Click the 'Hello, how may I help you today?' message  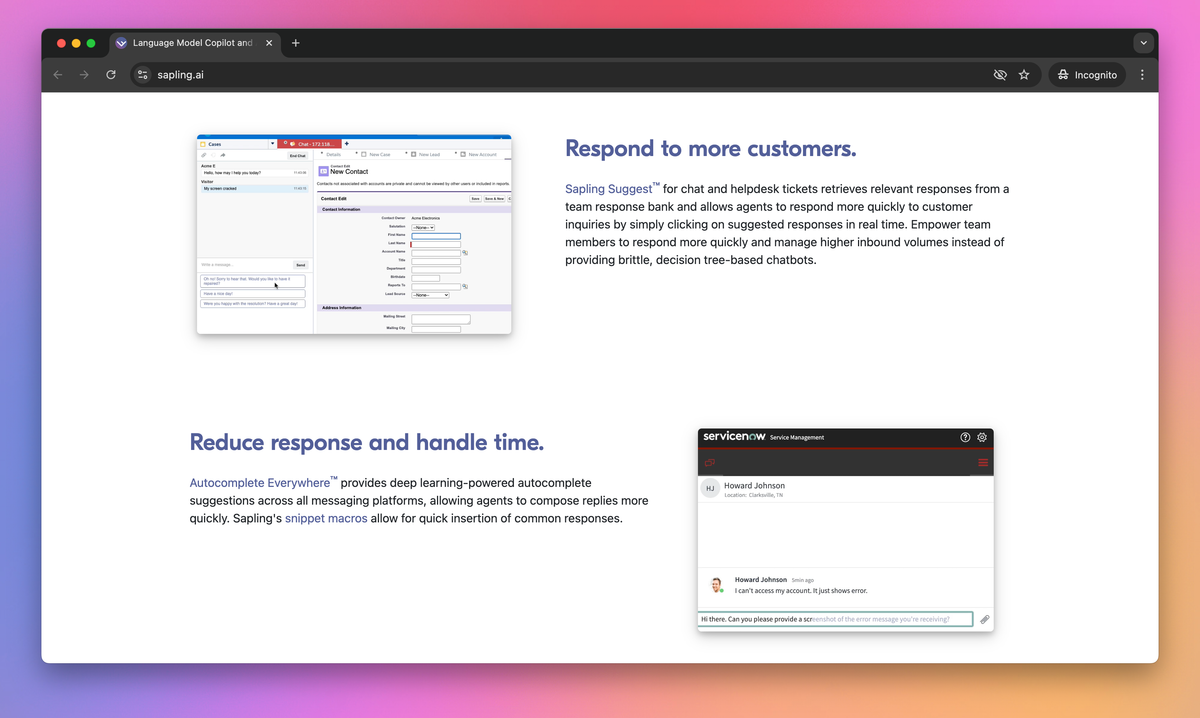(x=255, y=173)
